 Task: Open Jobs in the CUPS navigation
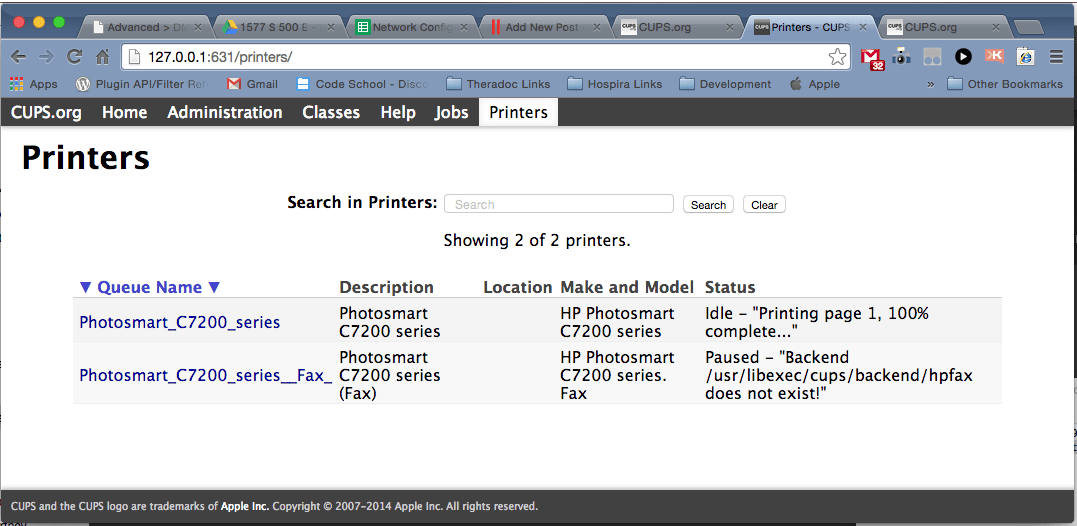pyautogui.click(x=451, y=113)
